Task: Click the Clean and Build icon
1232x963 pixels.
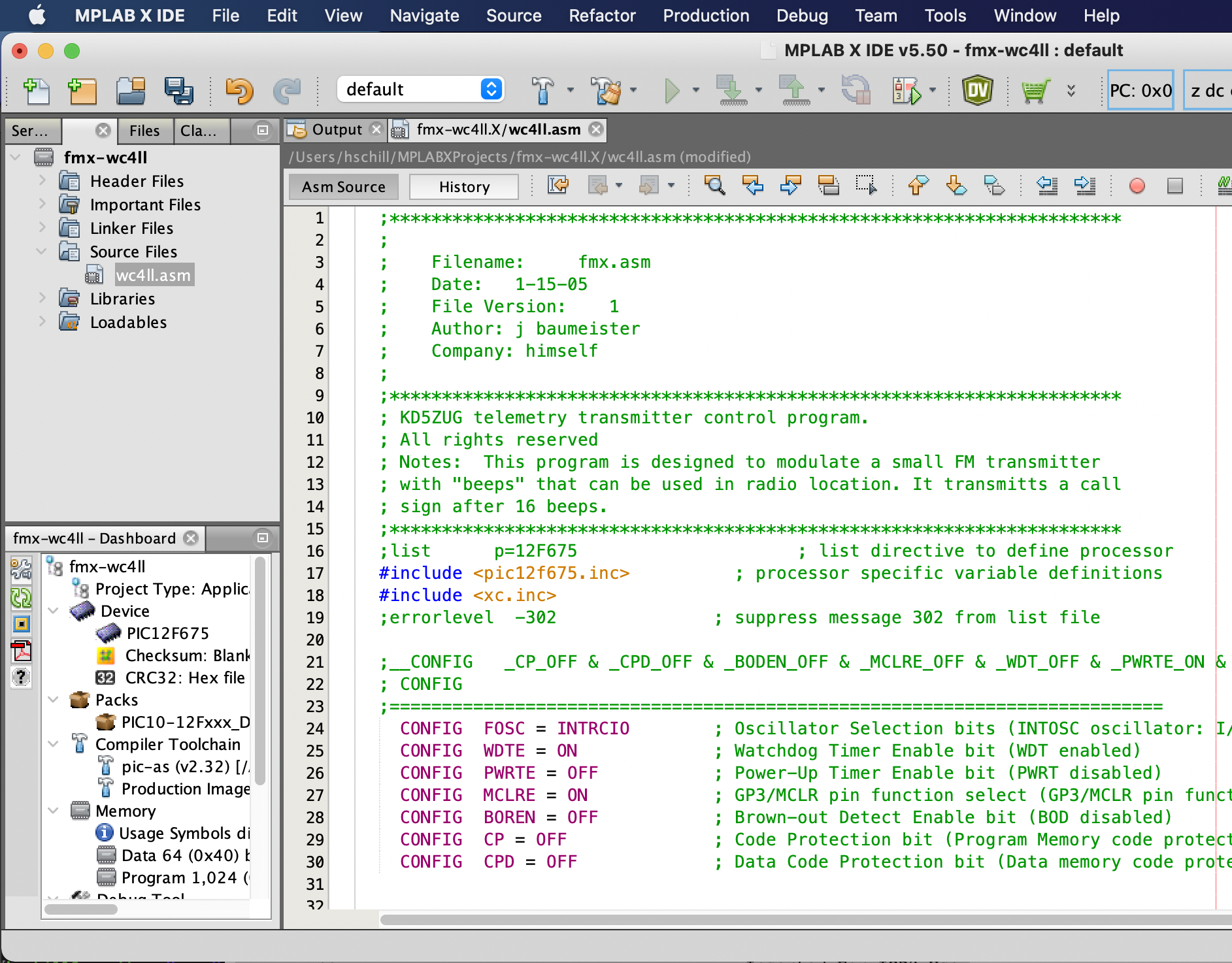Action: 605,90
